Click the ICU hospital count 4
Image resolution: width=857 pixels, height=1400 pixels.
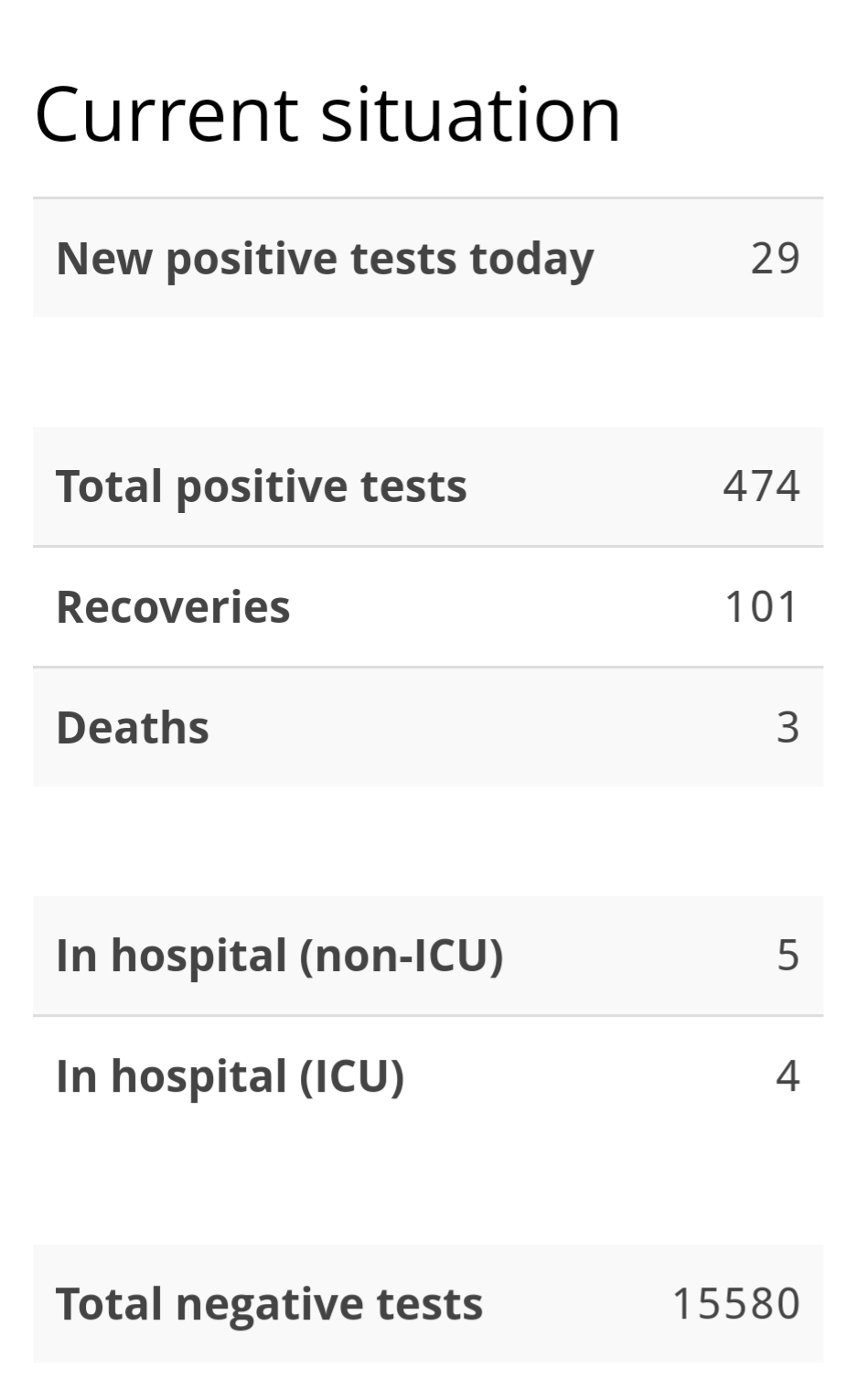tap(788, 1075)
